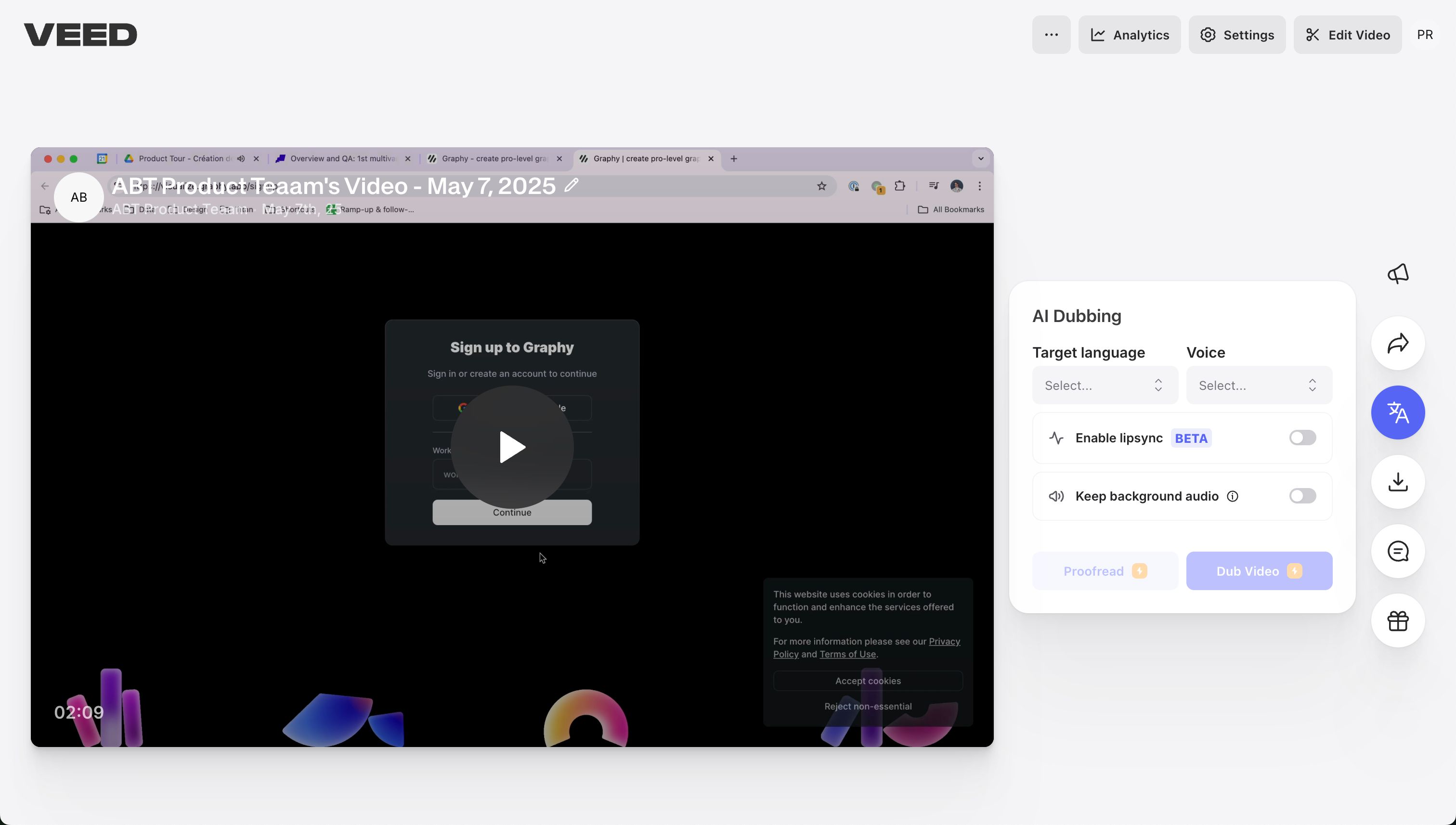Play the video with the center play button

click(x=512, y=447)
